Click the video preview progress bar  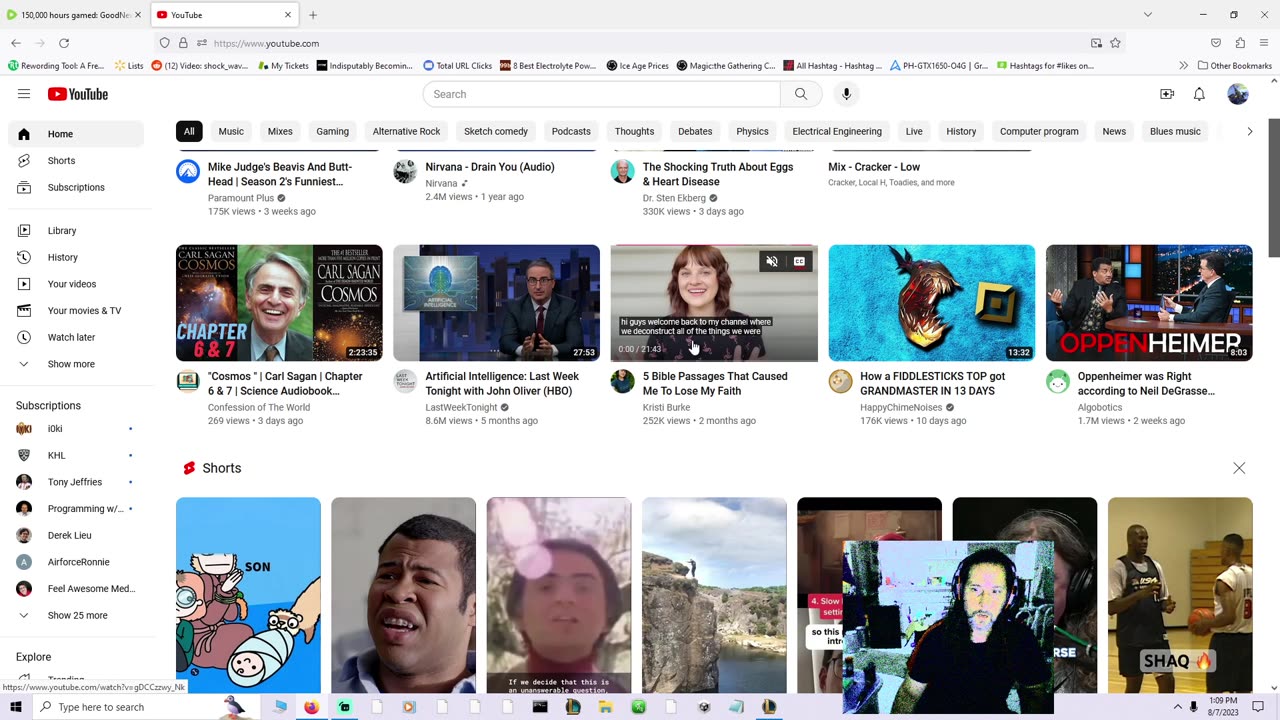point(714,360)
